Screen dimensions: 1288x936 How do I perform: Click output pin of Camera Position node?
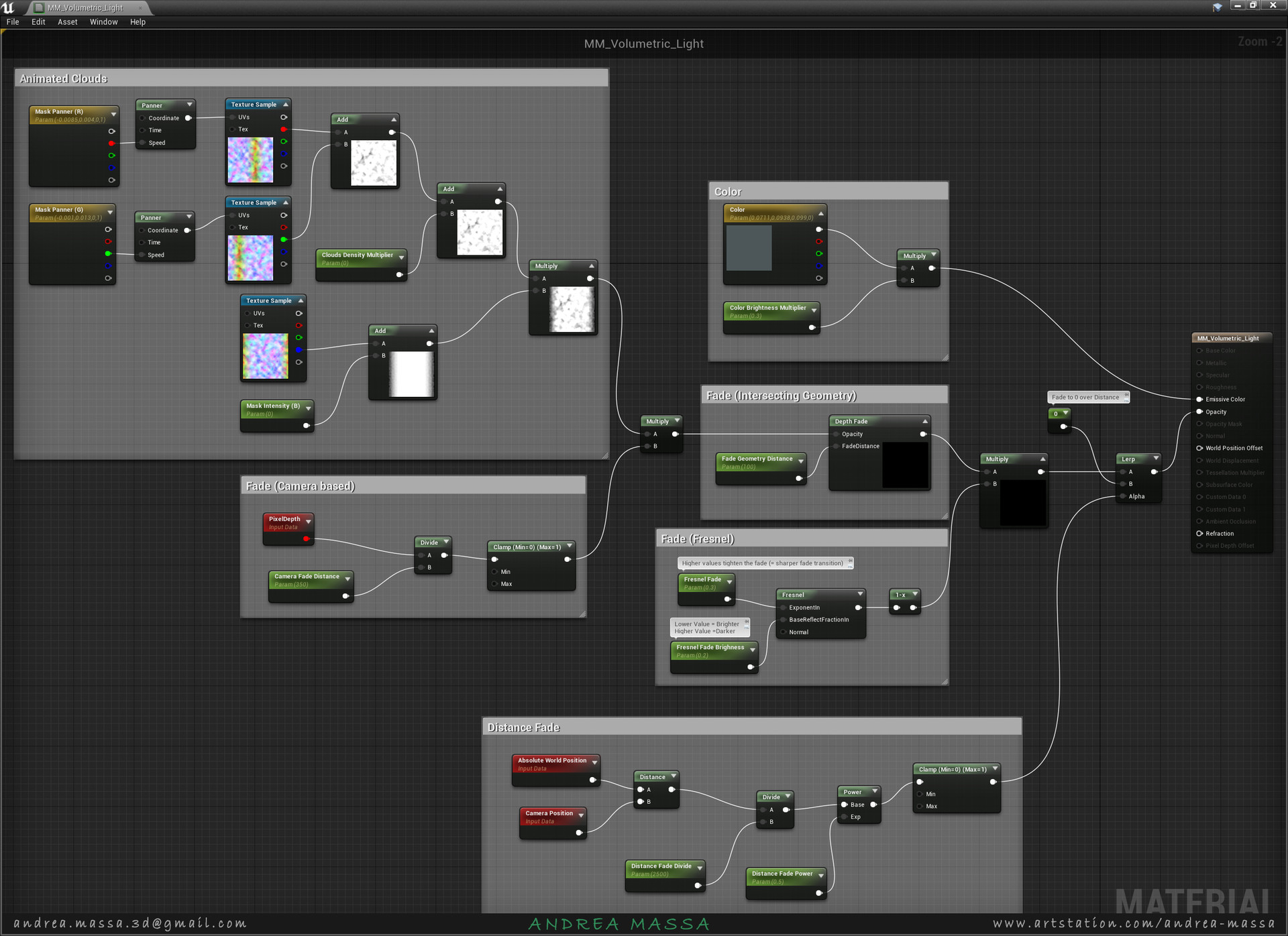click(579, 833)
